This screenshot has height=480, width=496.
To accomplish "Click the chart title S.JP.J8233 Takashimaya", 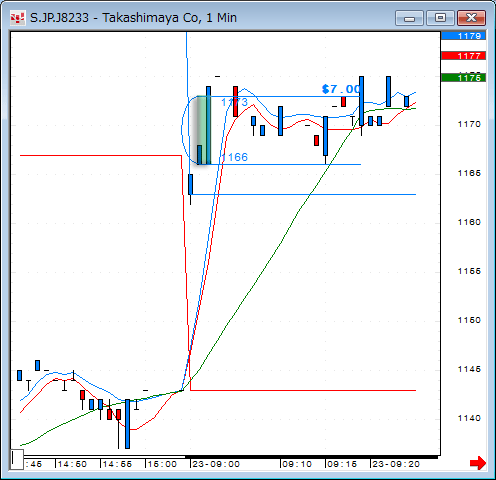I will tap(133, 18).
